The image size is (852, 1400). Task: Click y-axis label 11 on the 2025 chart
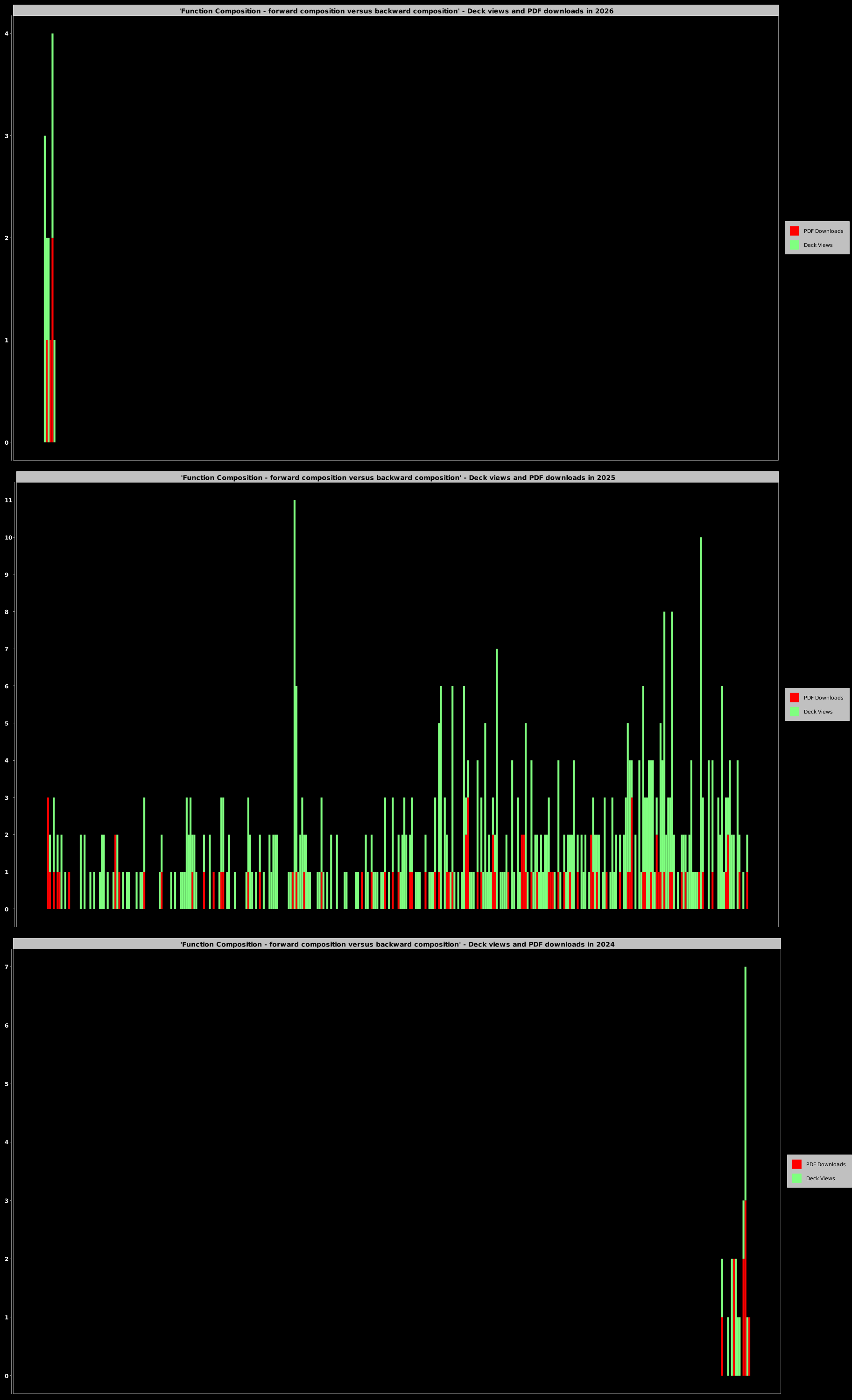(x=8, y=500)
